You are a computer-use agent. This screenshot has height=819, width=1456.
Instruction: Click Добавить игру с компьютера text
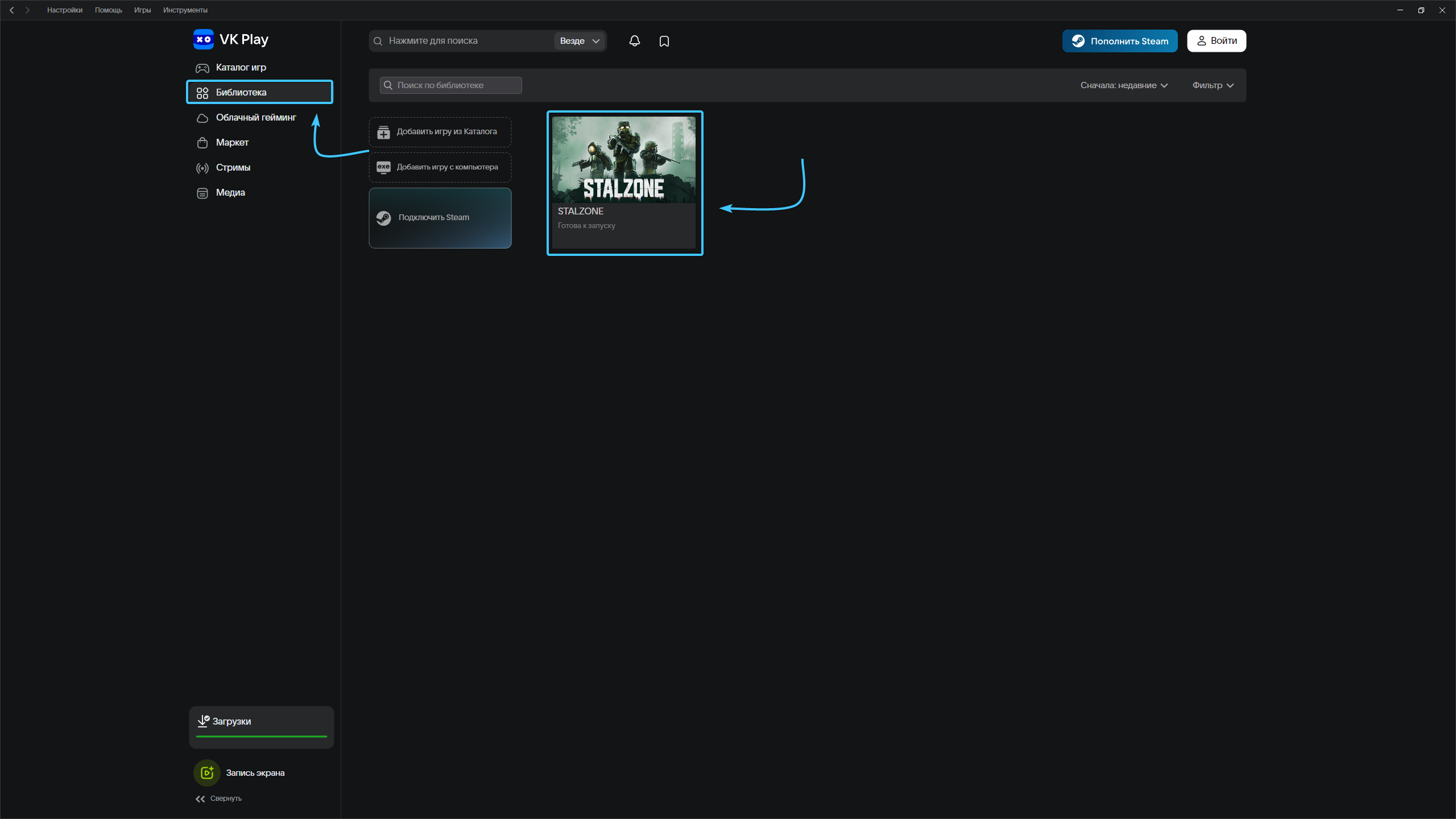pos(448,167)
